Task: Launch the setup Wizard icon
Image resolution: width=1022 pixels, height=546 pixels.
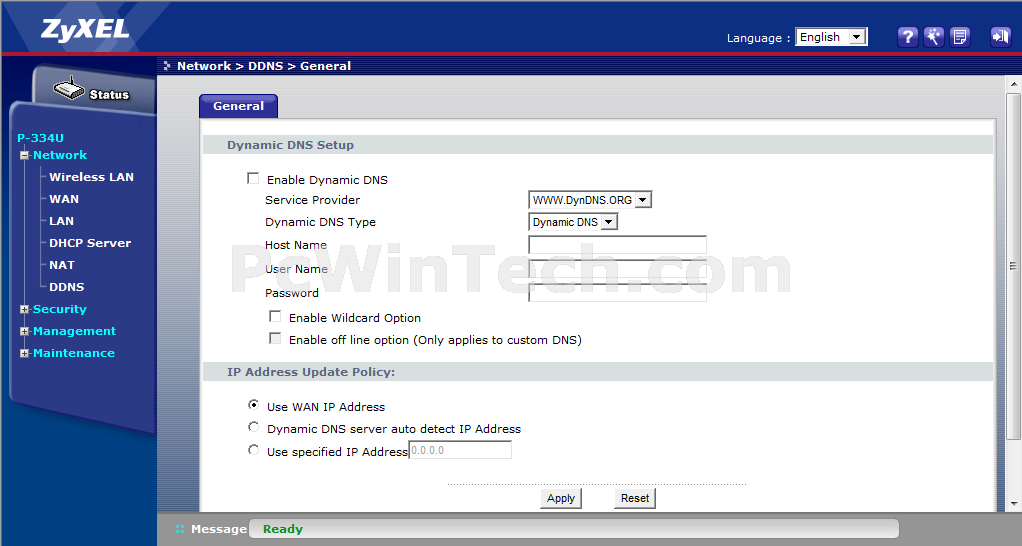Action: click(x=933, y=37)
